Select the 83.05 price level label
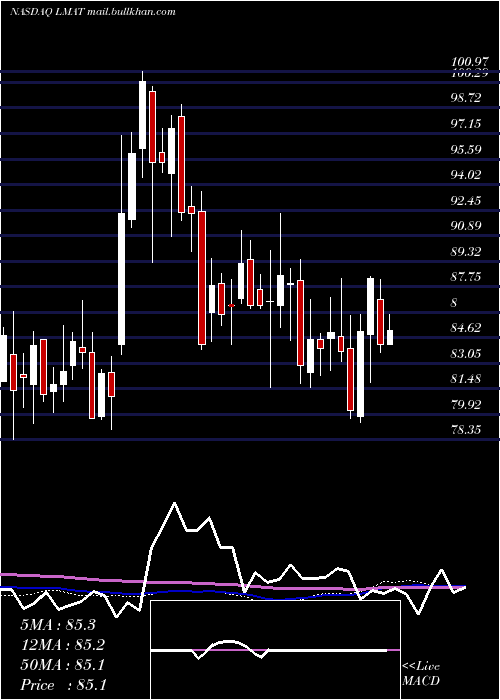This screenshot has height=700, width=500. [467, 354]
